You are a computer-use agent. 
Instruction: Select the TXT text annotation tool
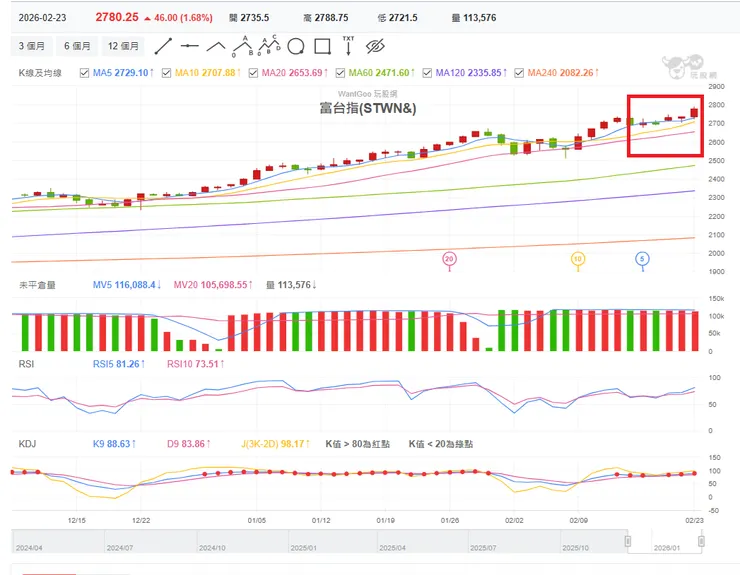coord(348,46)
